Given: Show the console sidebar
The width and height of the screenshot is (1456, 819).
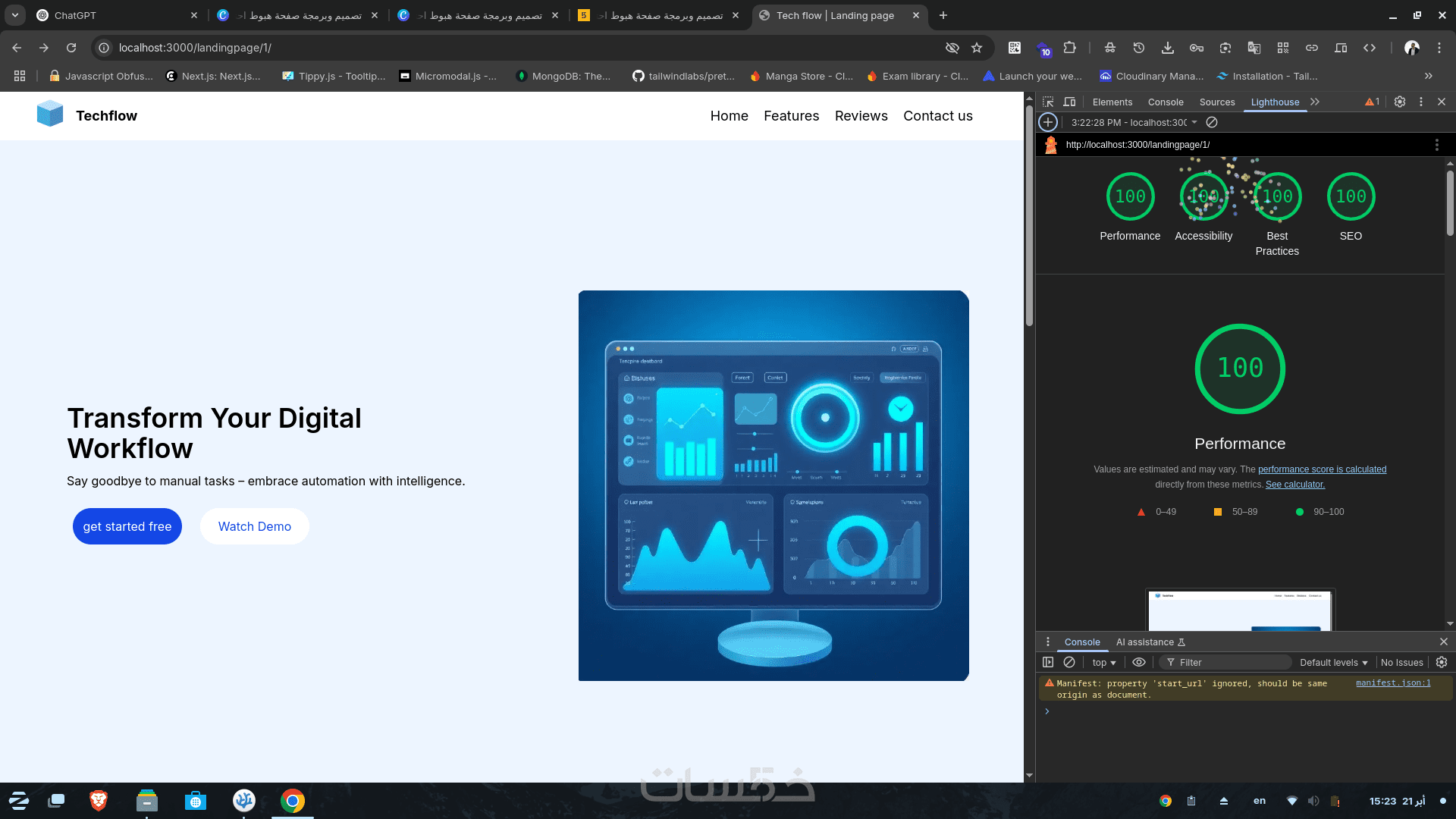Looking at the screenshot, I should point(1048,663).
